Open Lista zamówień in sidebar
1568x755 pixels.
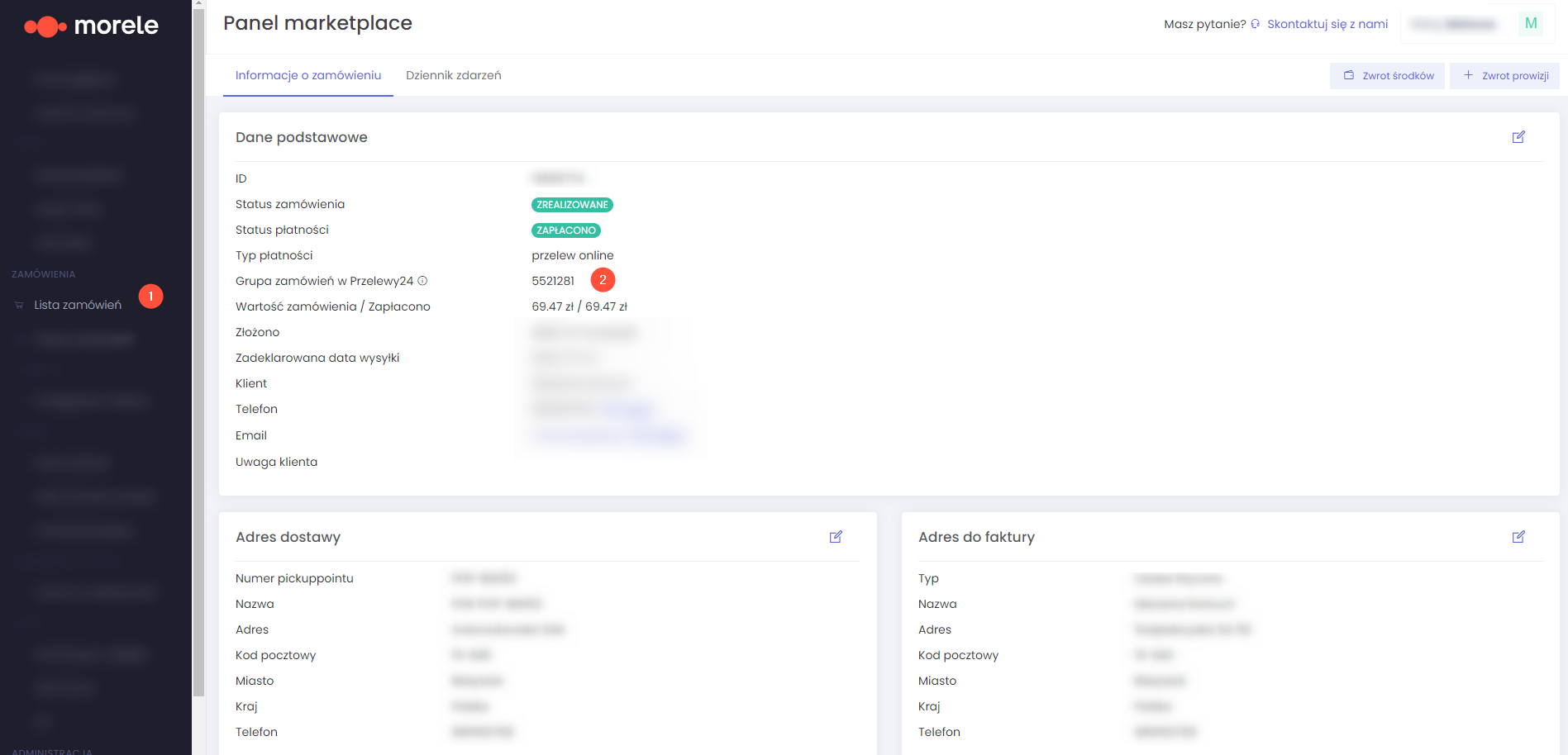point(78,305)
